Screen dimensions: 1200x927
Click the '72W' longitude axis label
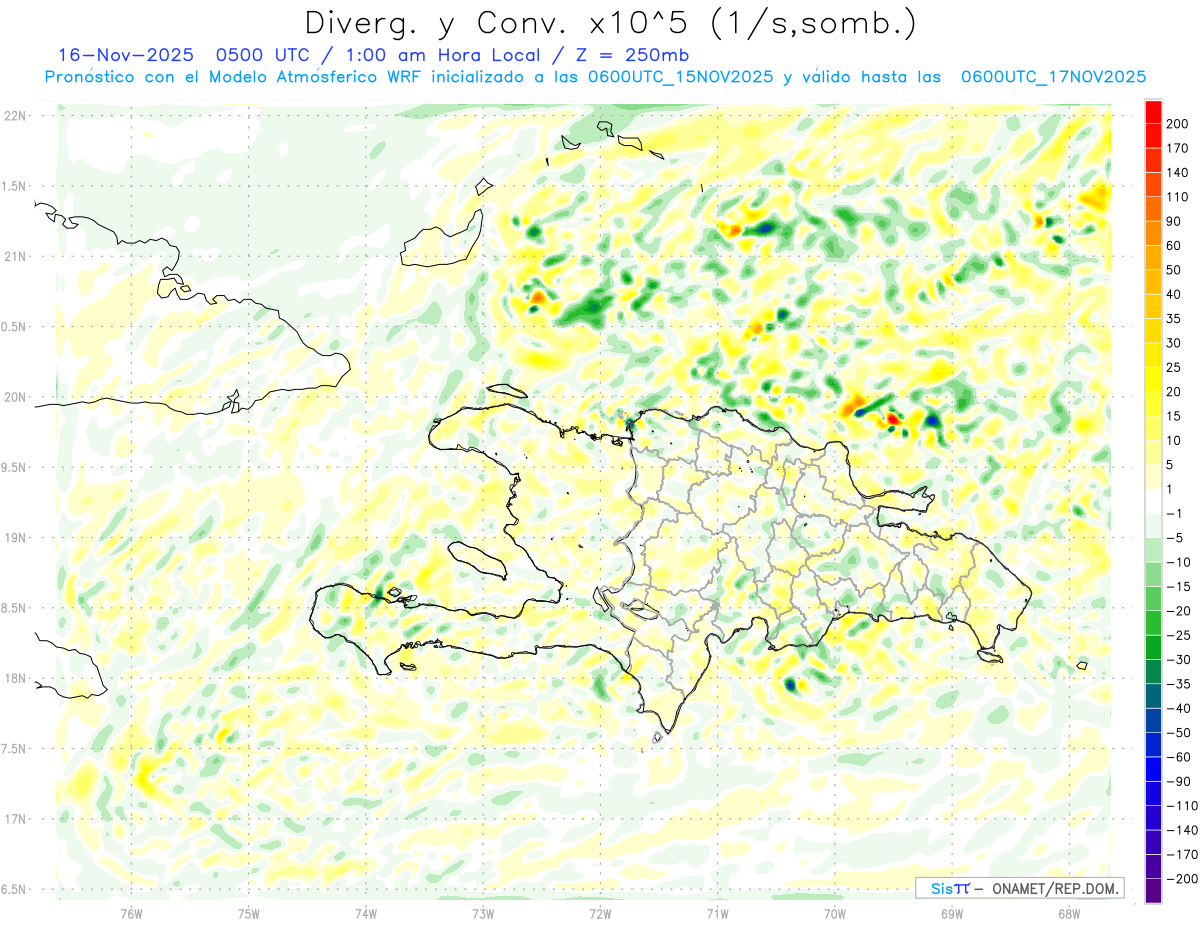coord(600,912)
